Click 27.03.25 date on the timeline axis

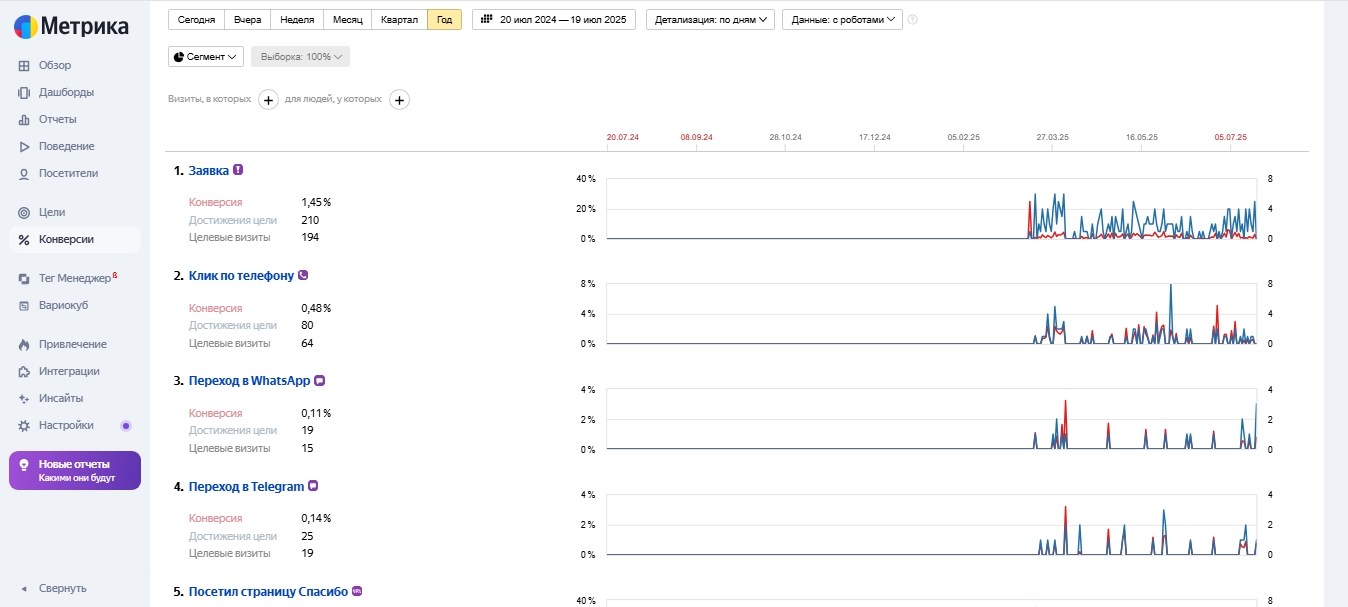(1052, 136)
